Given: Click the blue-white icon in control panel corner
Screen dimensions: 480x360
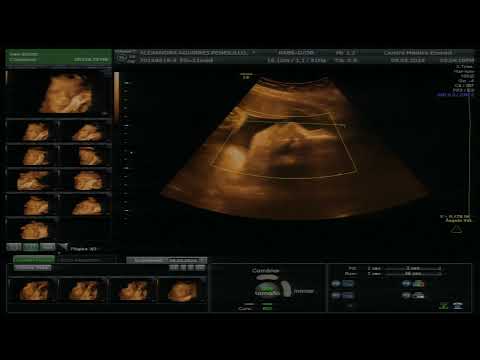Looking at the screenshot, I should 458,306.
